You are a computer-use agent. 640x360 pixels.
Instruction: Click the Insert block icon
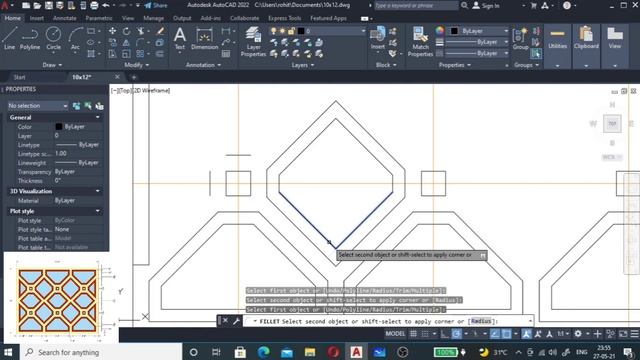point(378,38)
